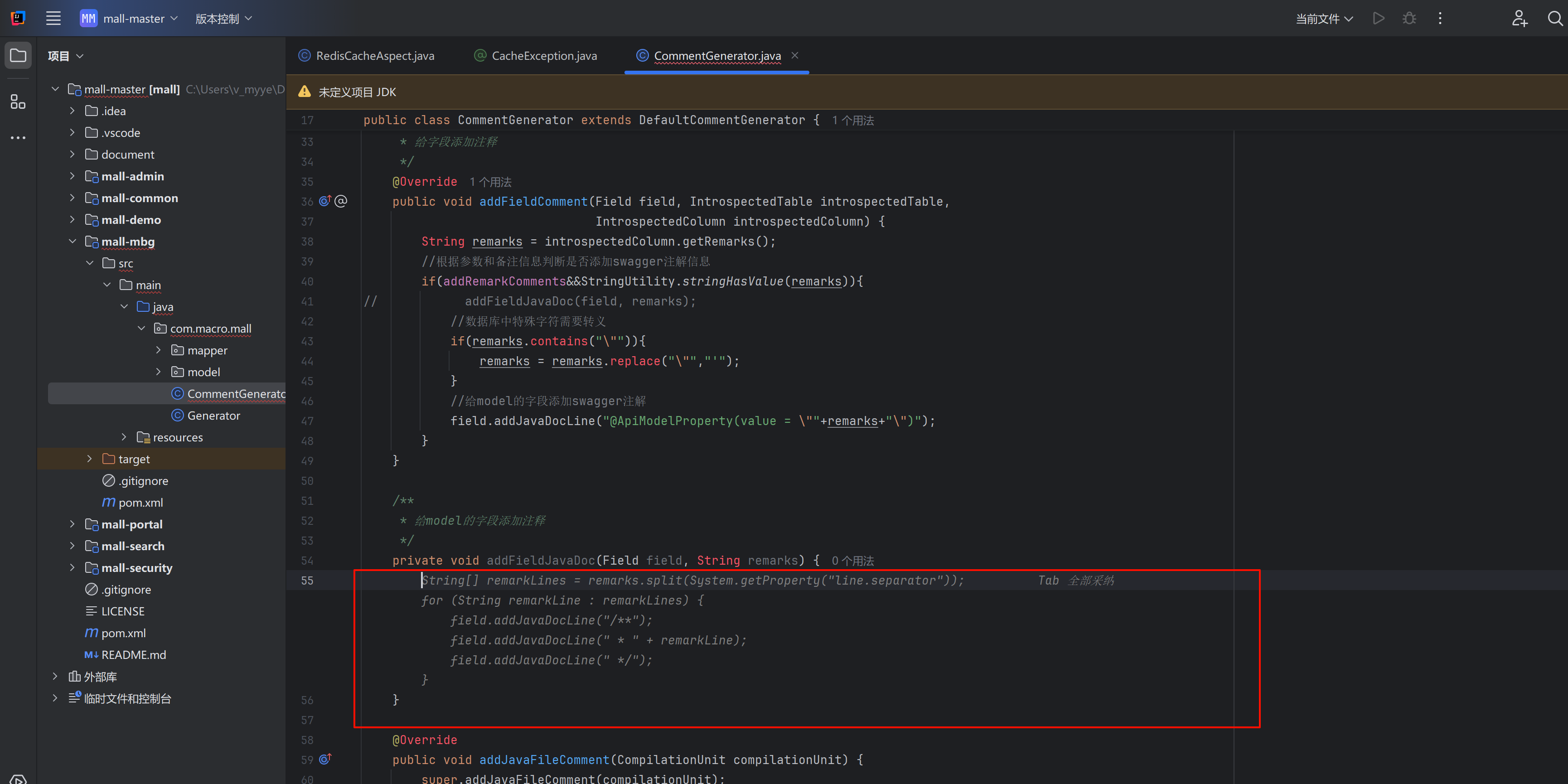This screenshot has height=784, width=1568.
Task: Open the 版本控制 dropdown menu
Action: (x=223, y=18)
